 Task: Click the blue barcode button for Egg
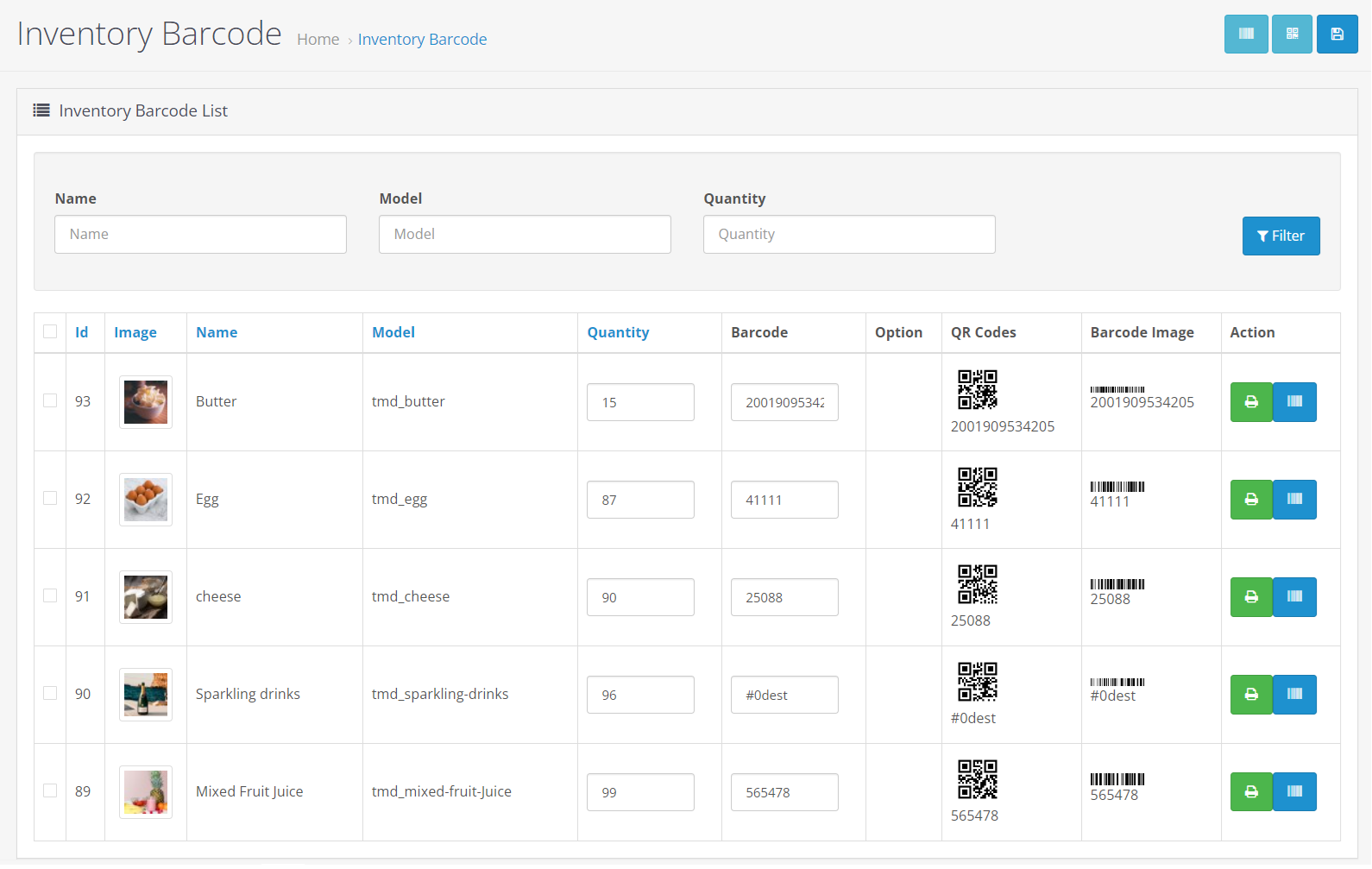pyautogui.click(x=1294, y=500)
